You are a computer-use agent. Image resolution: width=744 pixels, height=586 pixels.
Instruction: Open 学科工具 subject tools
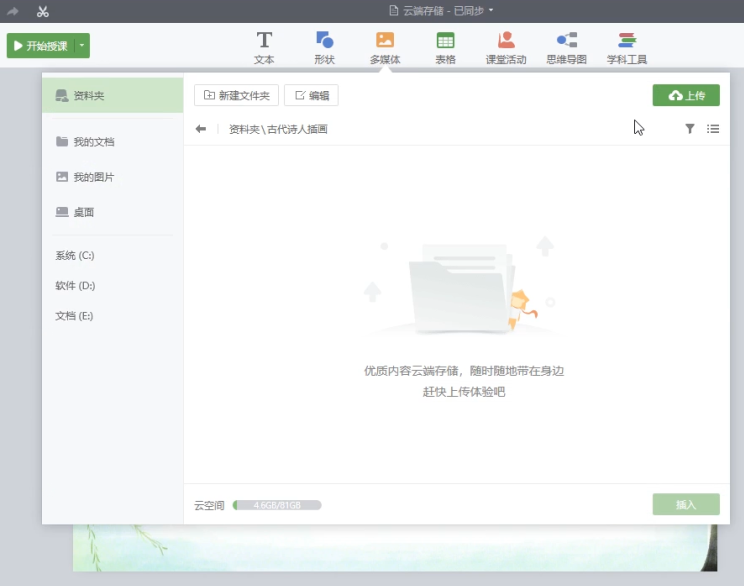(x=627, y=47)
